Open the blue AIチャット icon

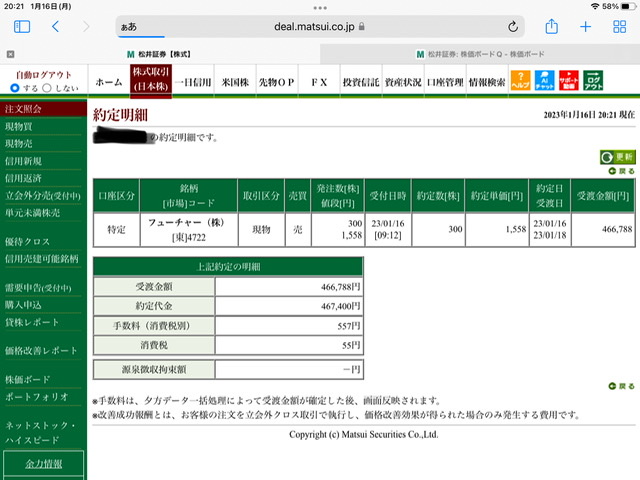[x=544, y=80]
